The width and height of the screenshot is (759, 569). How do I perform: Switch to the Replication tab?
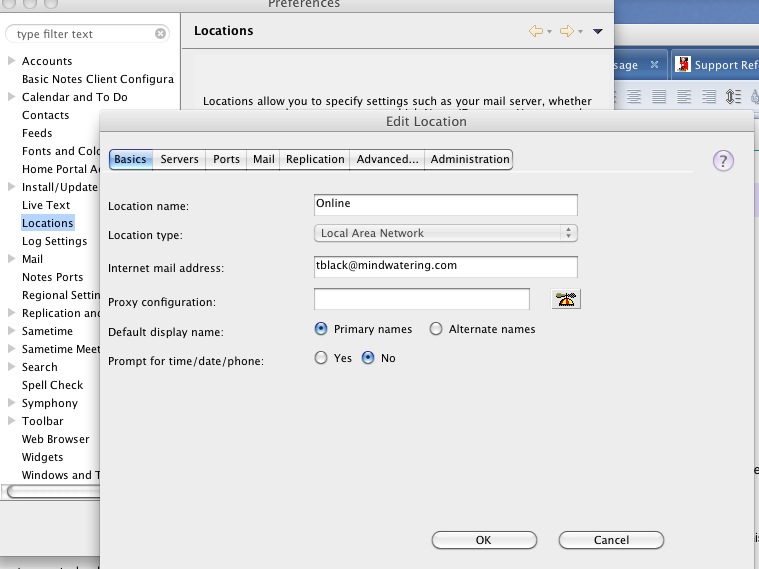315,159
